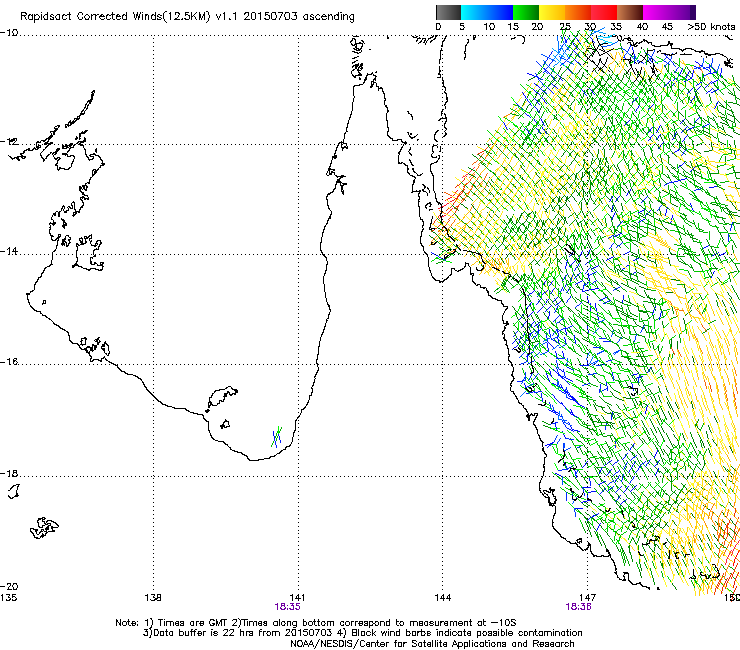
Task: Click the legend label '25' under color bar
Action: pyautogui.click(x=565, y=27)
